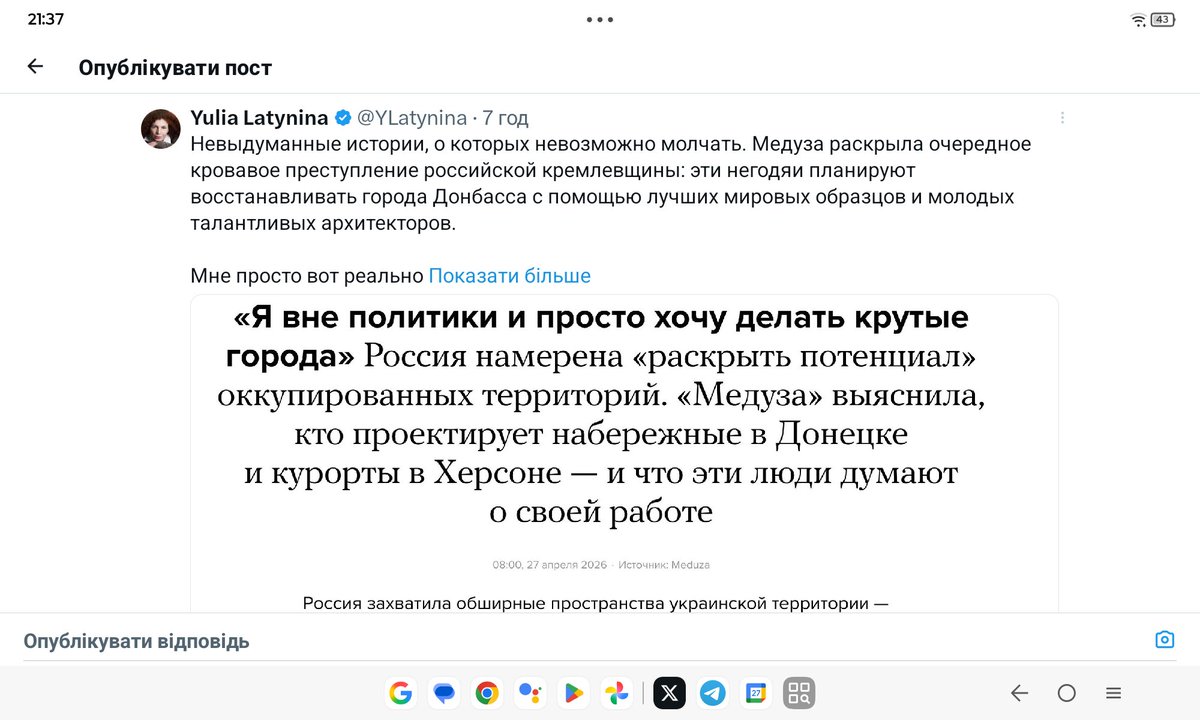Open the app drawer search grid icon
Viewport: 1200px width, 720px height.
pos(799,693)
